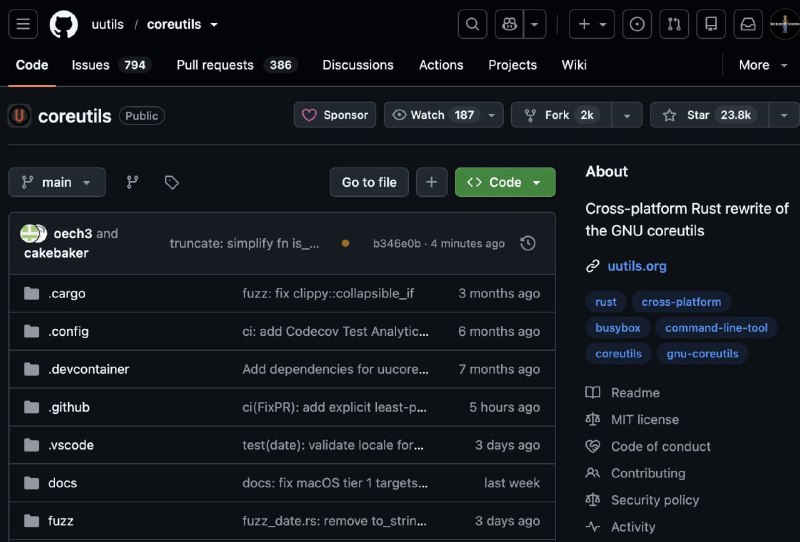Open the Readme link
The height and width of the screenshot is (542, 800).
(x=635, y=392)
